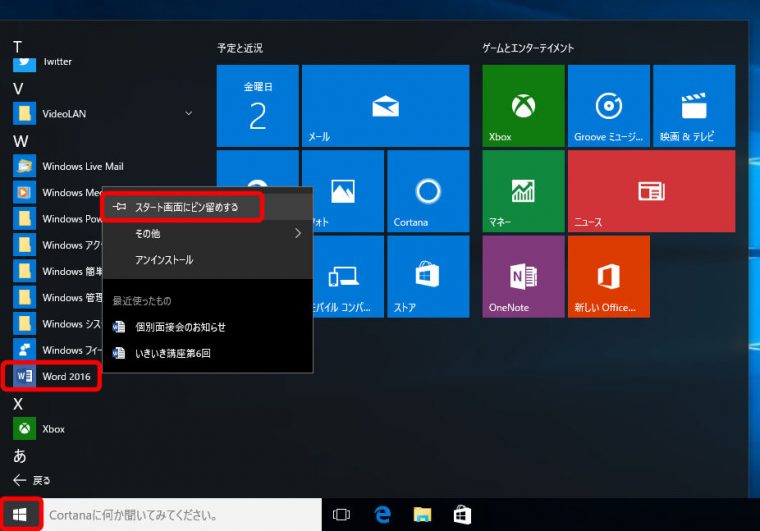Screen dimensions: 760x531
Task: Click the ゲームとエンターテイメント group title
Action: click(528, 48)
